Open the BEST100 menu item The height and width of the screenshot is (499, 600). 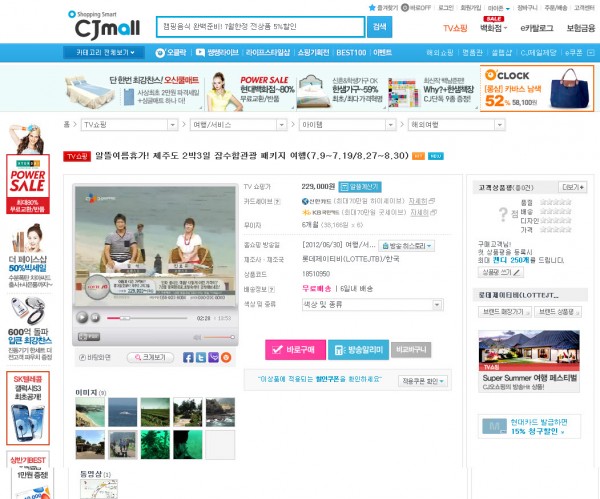[351, 52]
